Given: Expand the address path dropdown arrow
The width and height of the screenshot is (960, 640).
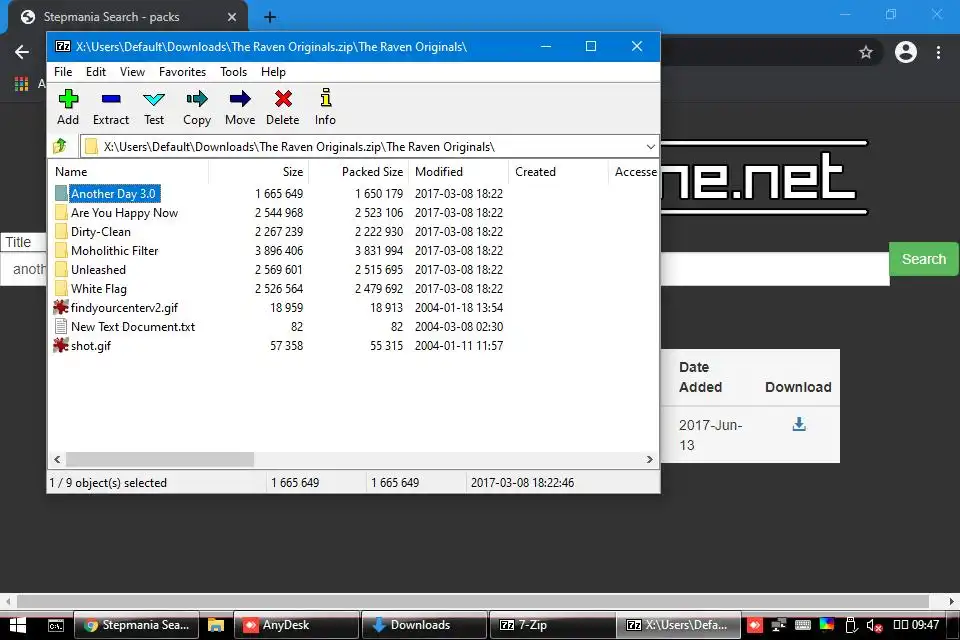Looking at the screenshot, I should click(x=650, y=146).
